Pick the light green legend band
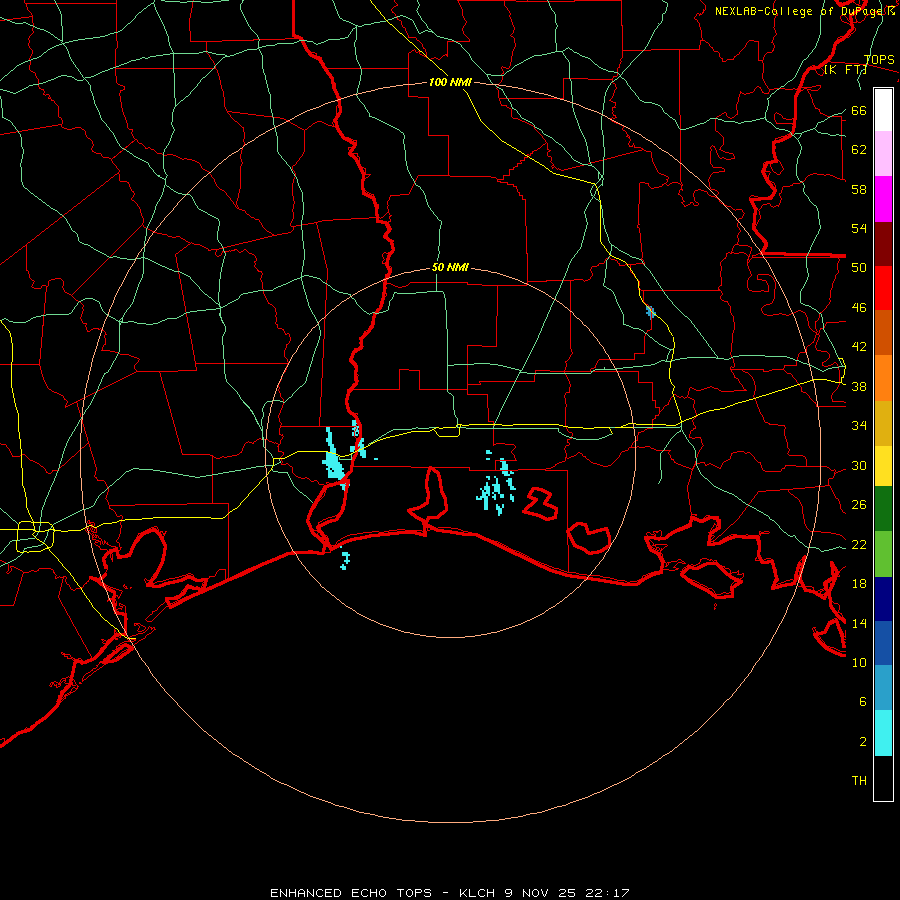The height and width of the screenshot is (900, 900). (883, 554)
